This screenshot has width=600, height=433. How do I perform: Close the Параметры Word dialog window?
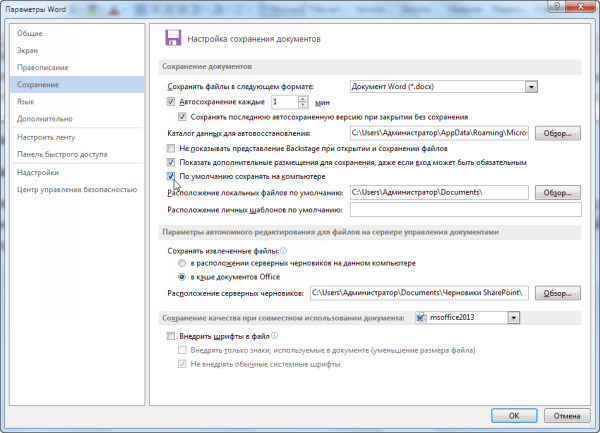click(583, 9)
